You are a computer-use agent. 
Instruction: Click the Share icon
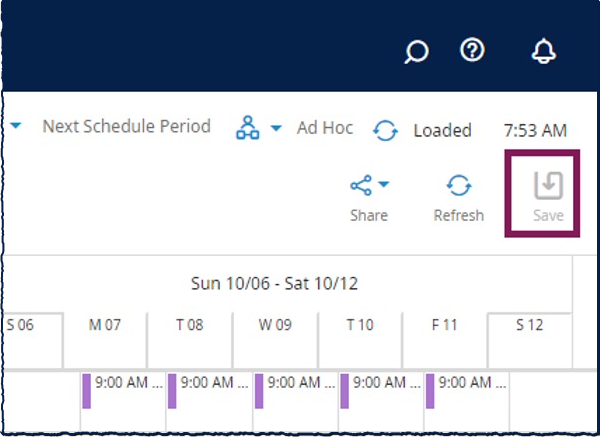pyautogui.click(x=360, y=186)
